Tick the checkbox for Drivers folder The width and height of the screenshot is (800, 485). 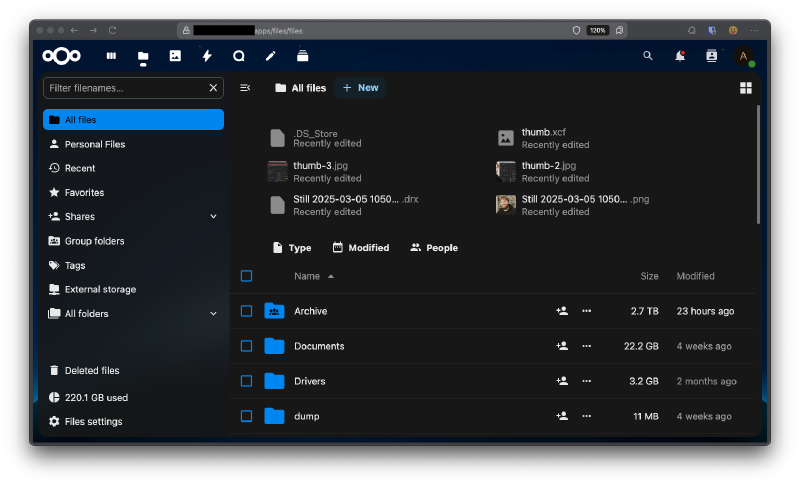point(247,381)
